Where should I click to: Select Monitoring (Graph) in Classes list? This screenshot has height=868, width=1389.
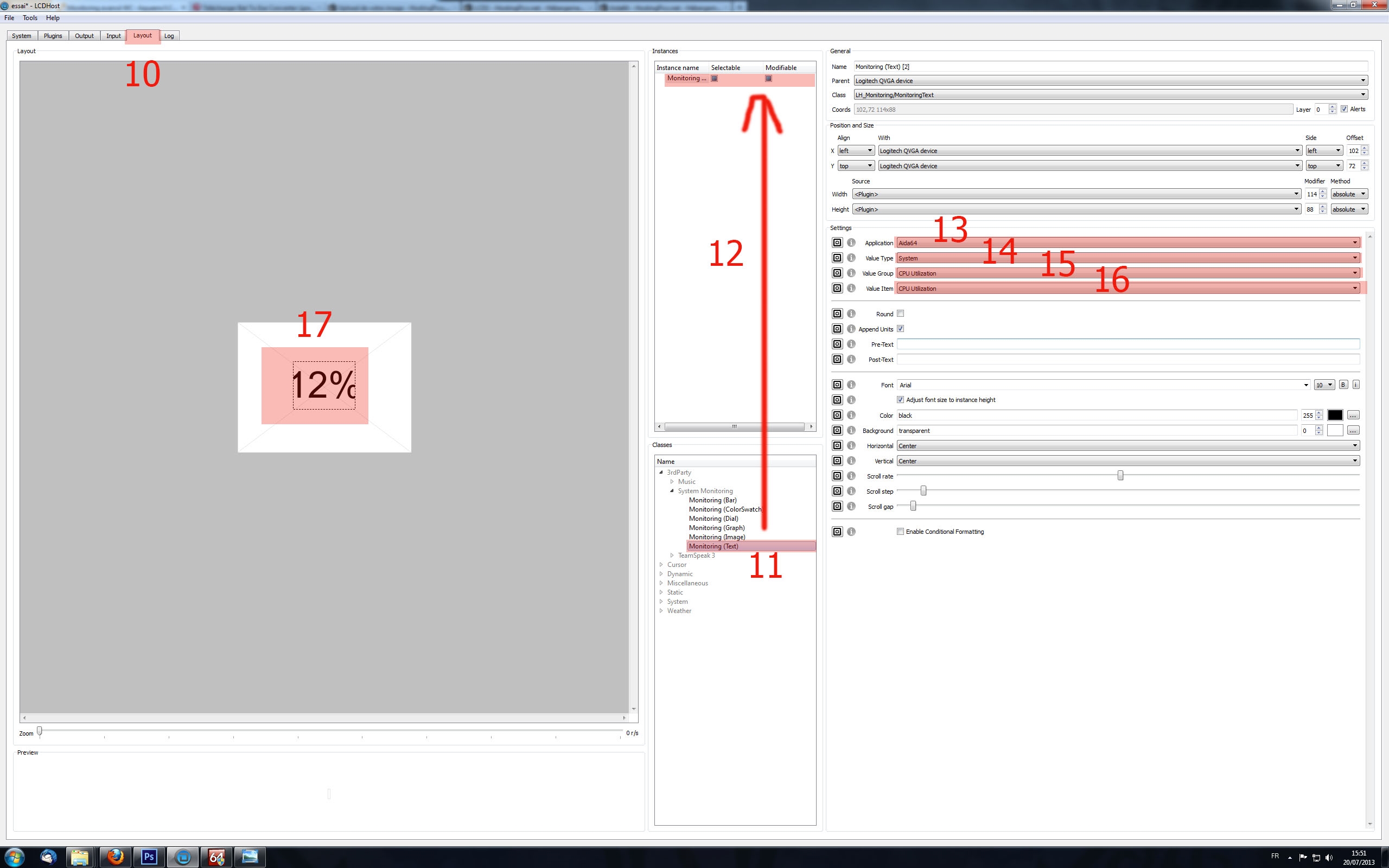pyautogui.click(x=716, y=527)
